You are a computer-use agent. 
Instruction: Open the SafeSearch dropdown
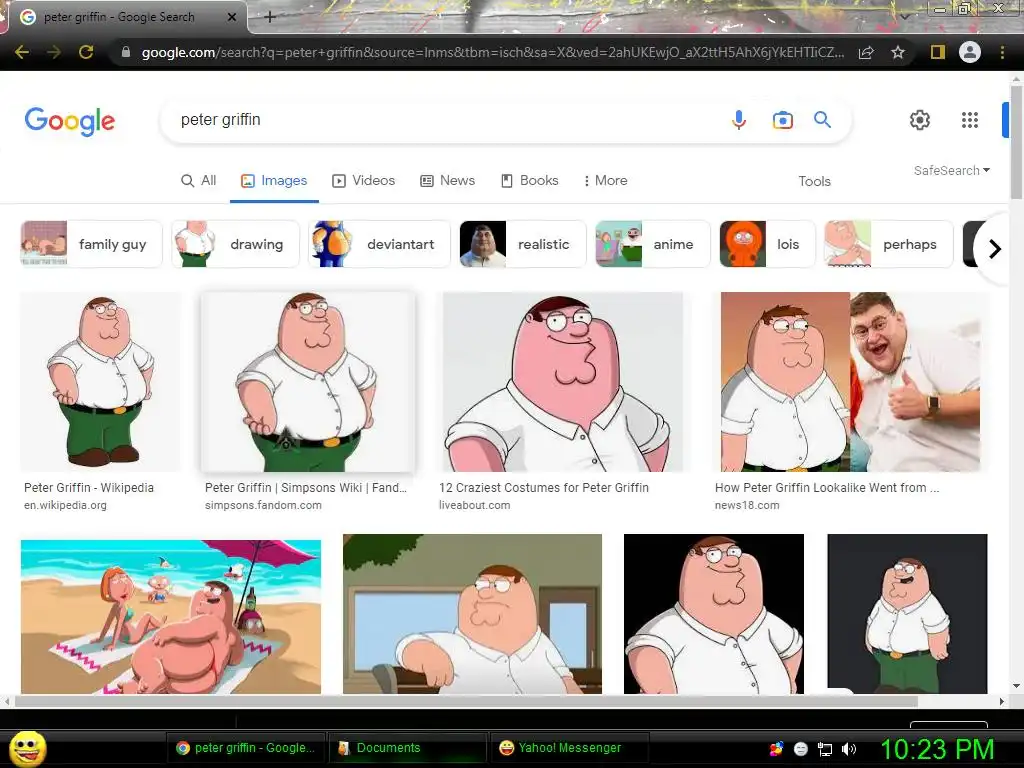point(952,170)
